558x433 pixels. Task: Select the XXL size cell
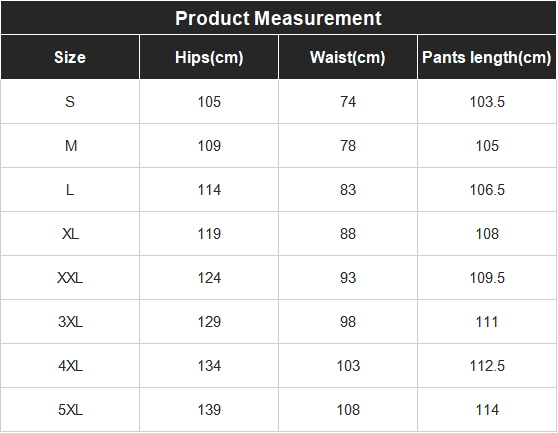click(x=70, y=278)
